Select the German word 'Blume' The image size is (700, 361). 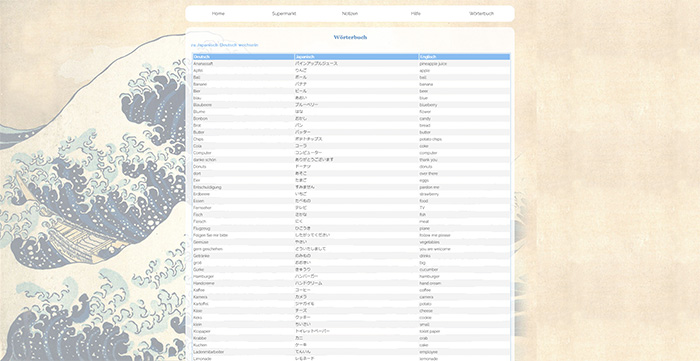(199, 112)
